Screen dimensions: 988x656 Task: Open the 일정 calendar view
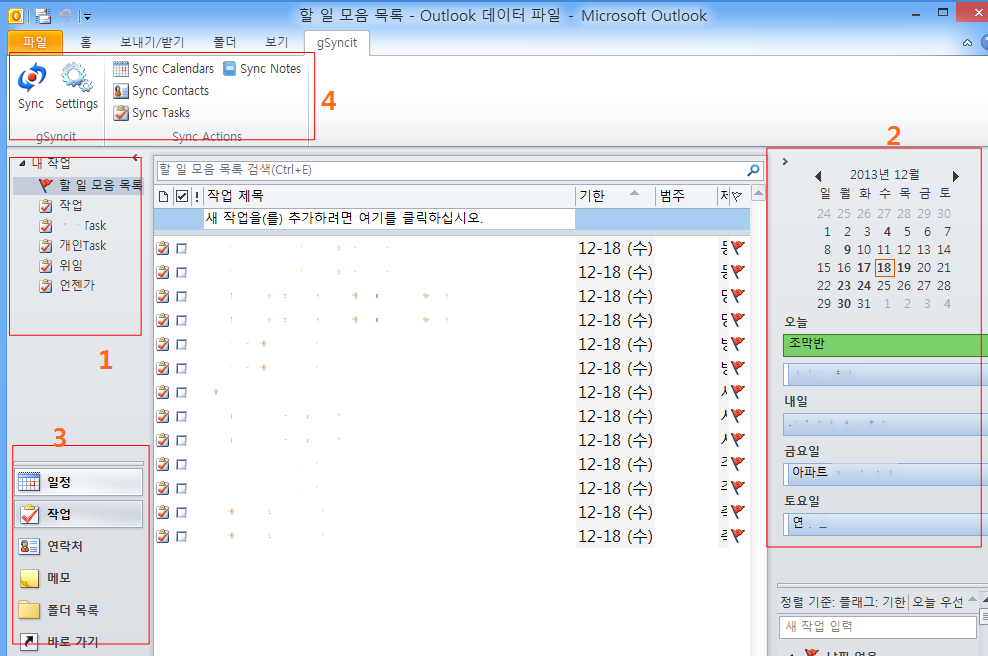pos(79,482)
